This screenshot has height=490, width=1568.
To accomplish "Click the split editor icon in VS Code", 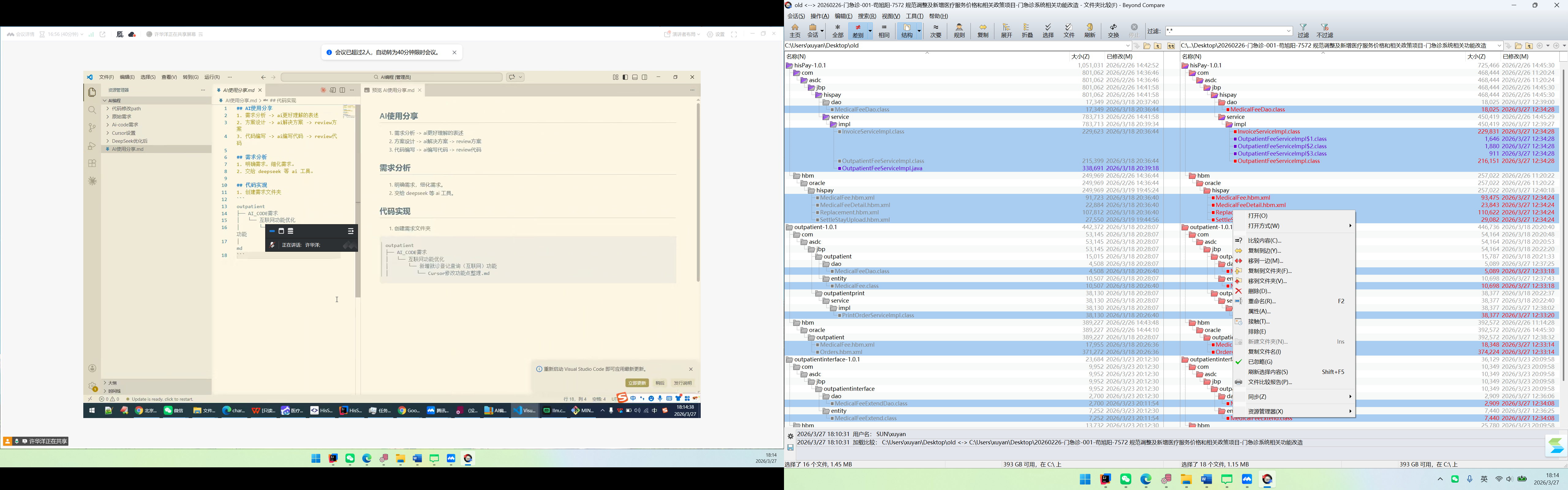I will coord(342,90).
